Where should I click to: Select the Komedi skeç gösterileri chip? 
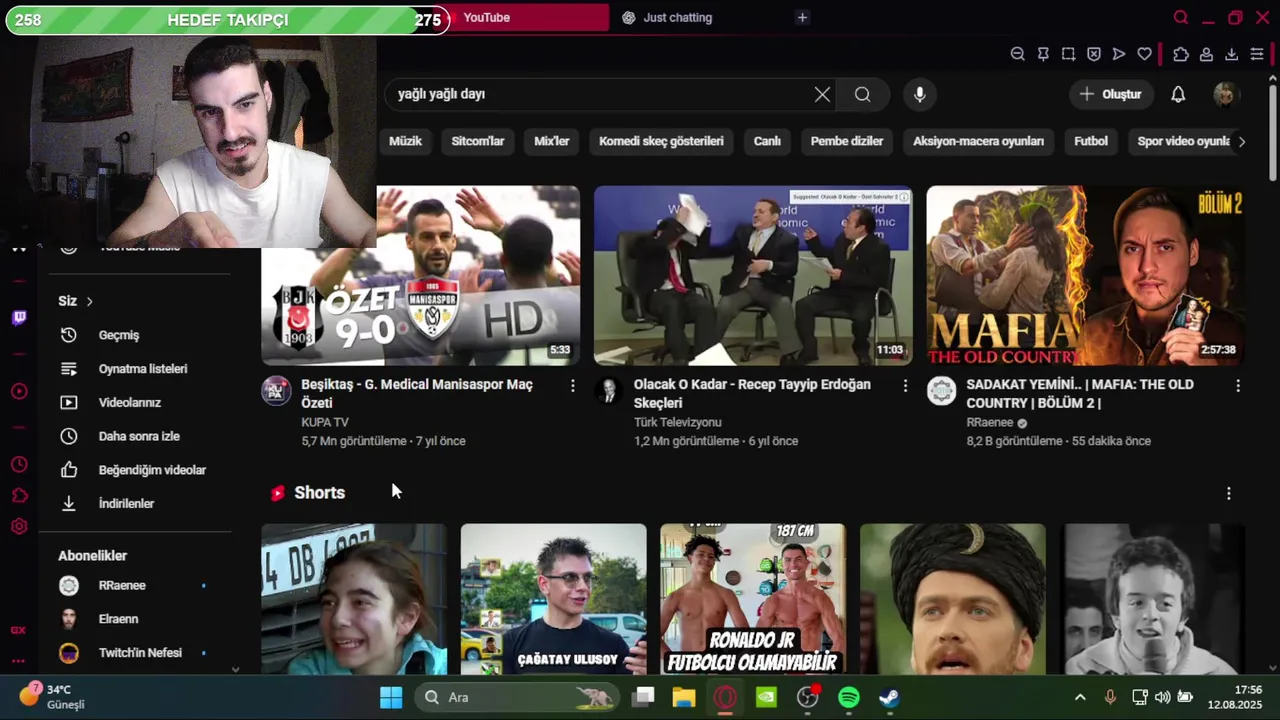(661, 141)
